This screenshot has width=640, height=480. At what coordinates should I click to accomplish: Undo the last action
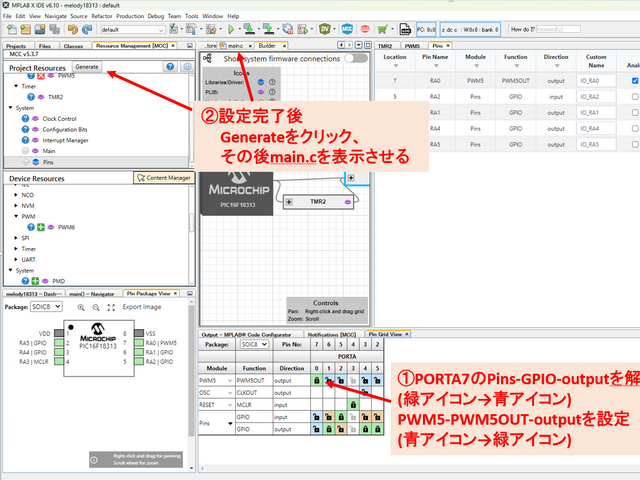[73, 29]
